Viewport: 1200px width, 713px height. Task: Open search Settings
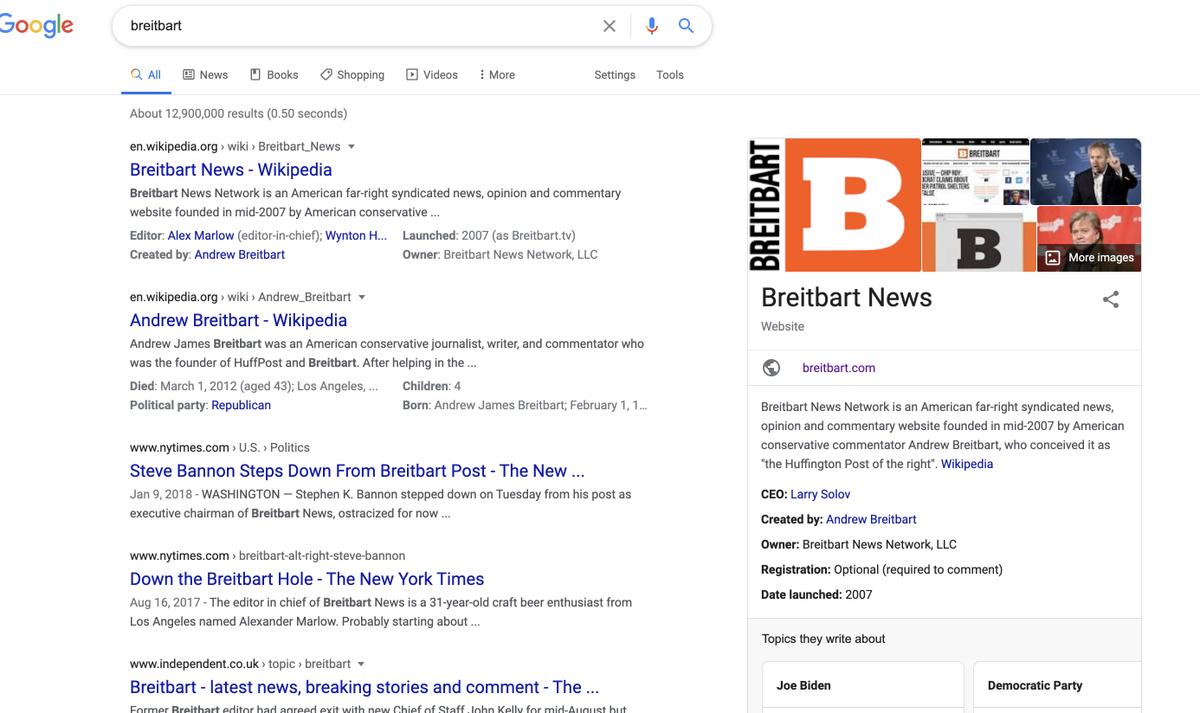click(x=615, y=75)
